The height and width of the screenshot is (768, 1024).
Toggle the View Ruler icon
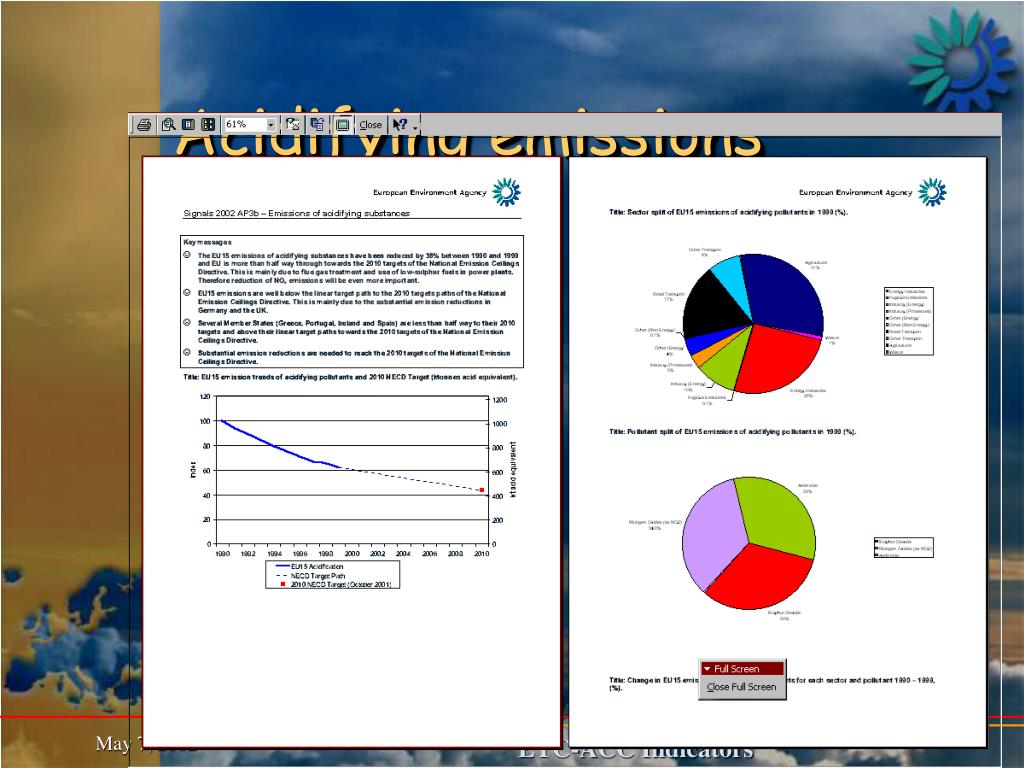[293, 124]
